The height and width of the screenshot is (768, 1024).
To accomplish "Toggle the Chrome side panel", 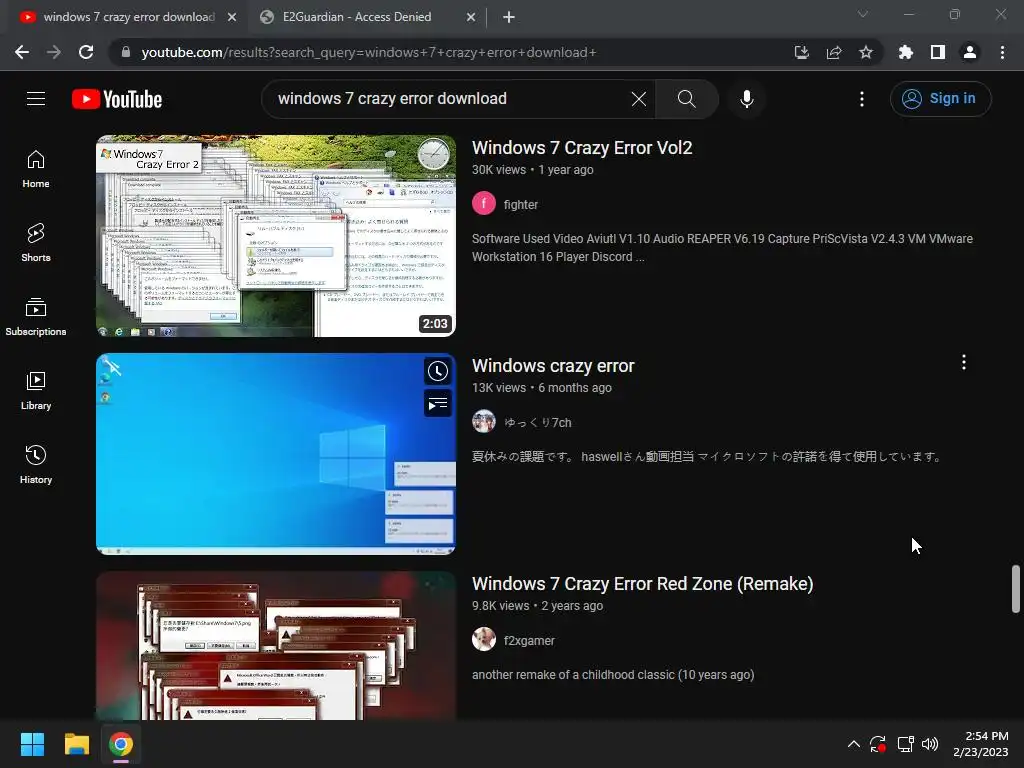I will [x=938, y=52].
